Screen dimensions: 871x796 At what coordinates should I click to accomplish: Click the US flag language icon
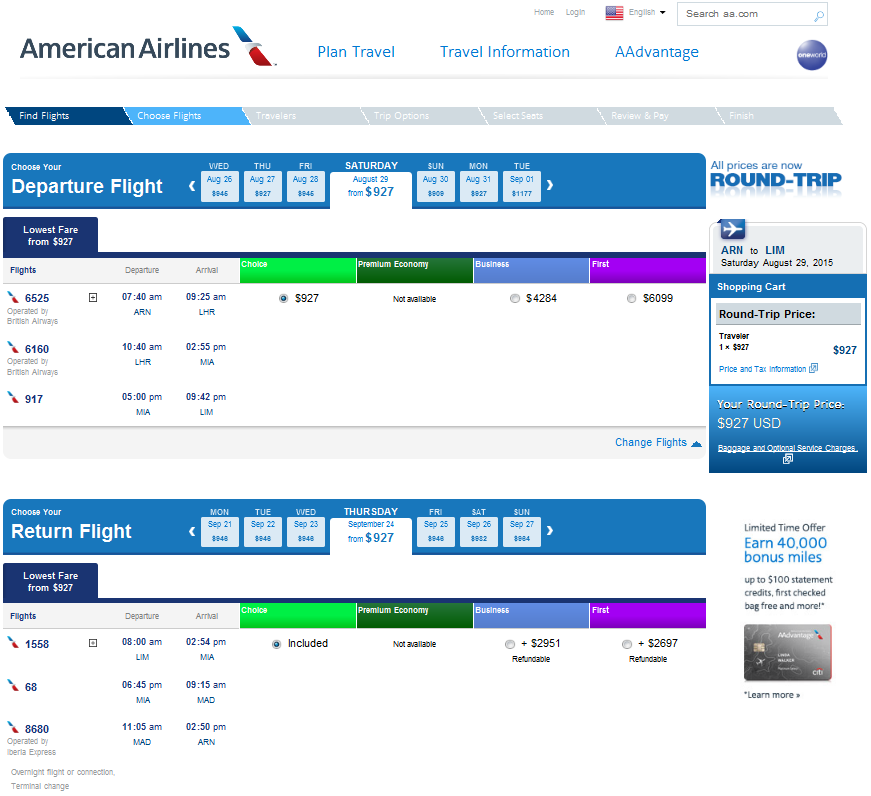pyautogui.click(x=614, y=13)
